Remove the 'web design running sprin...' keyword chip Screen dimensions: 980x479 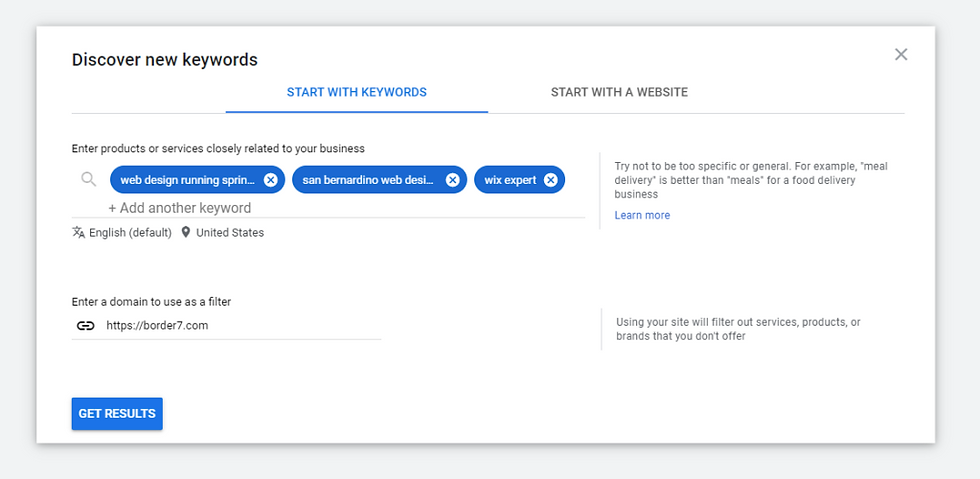click(x=270, y=180)
